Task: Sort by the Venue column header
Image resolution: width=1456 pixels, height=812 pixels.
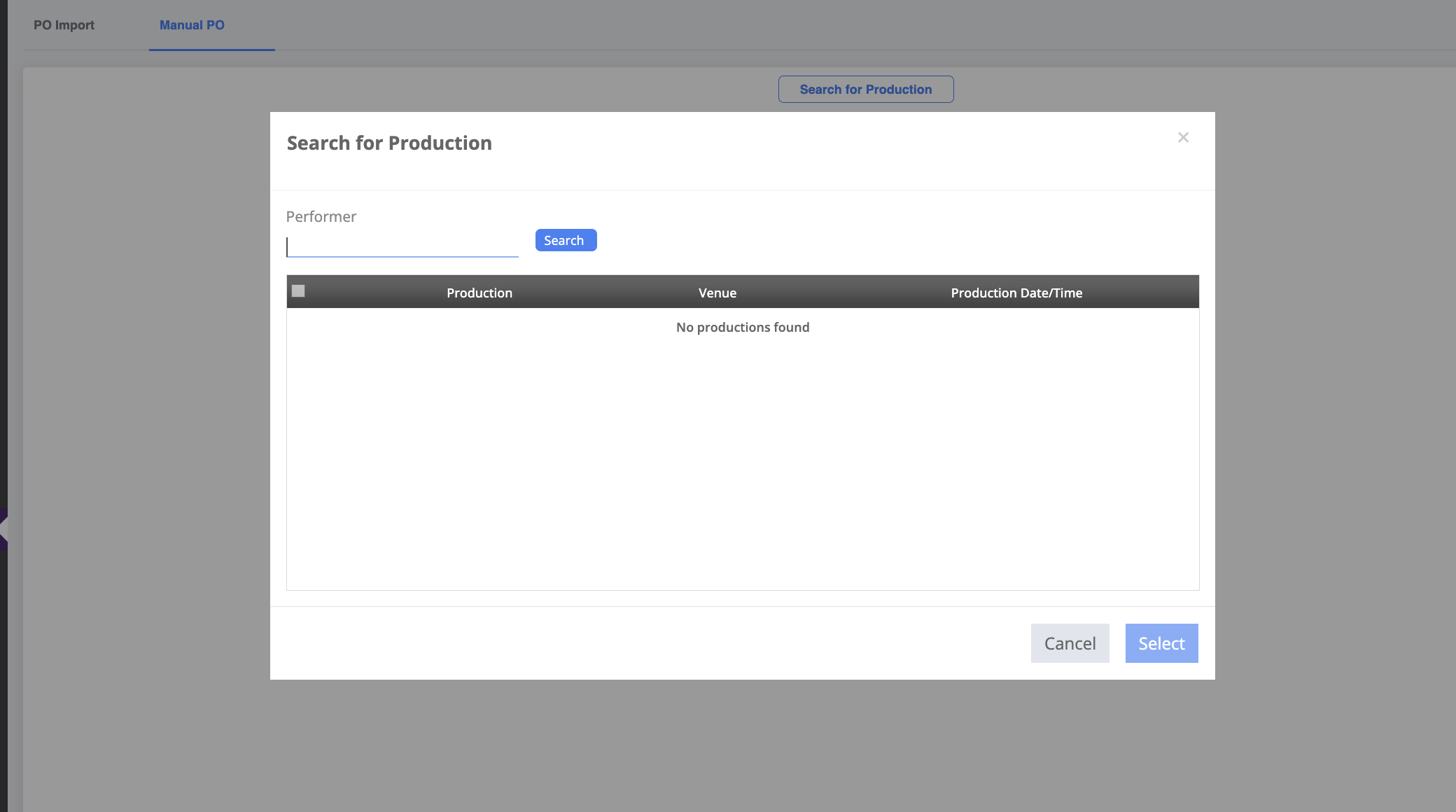Action: [x=717, y=293]
